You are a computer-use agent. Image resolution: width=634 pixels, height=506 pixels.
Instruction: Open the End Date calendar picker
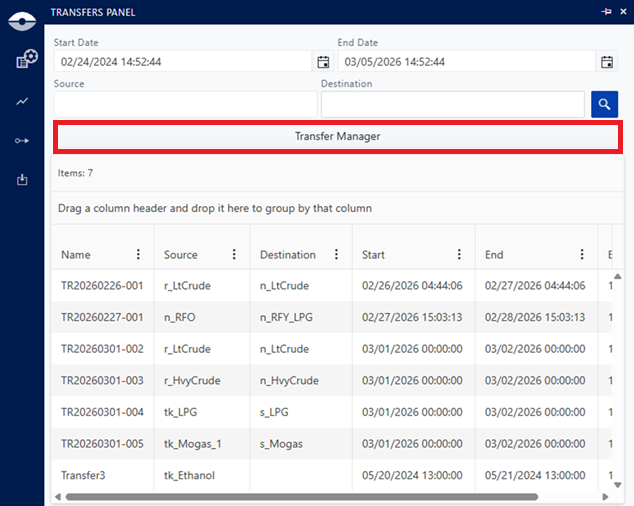point(607,62)
